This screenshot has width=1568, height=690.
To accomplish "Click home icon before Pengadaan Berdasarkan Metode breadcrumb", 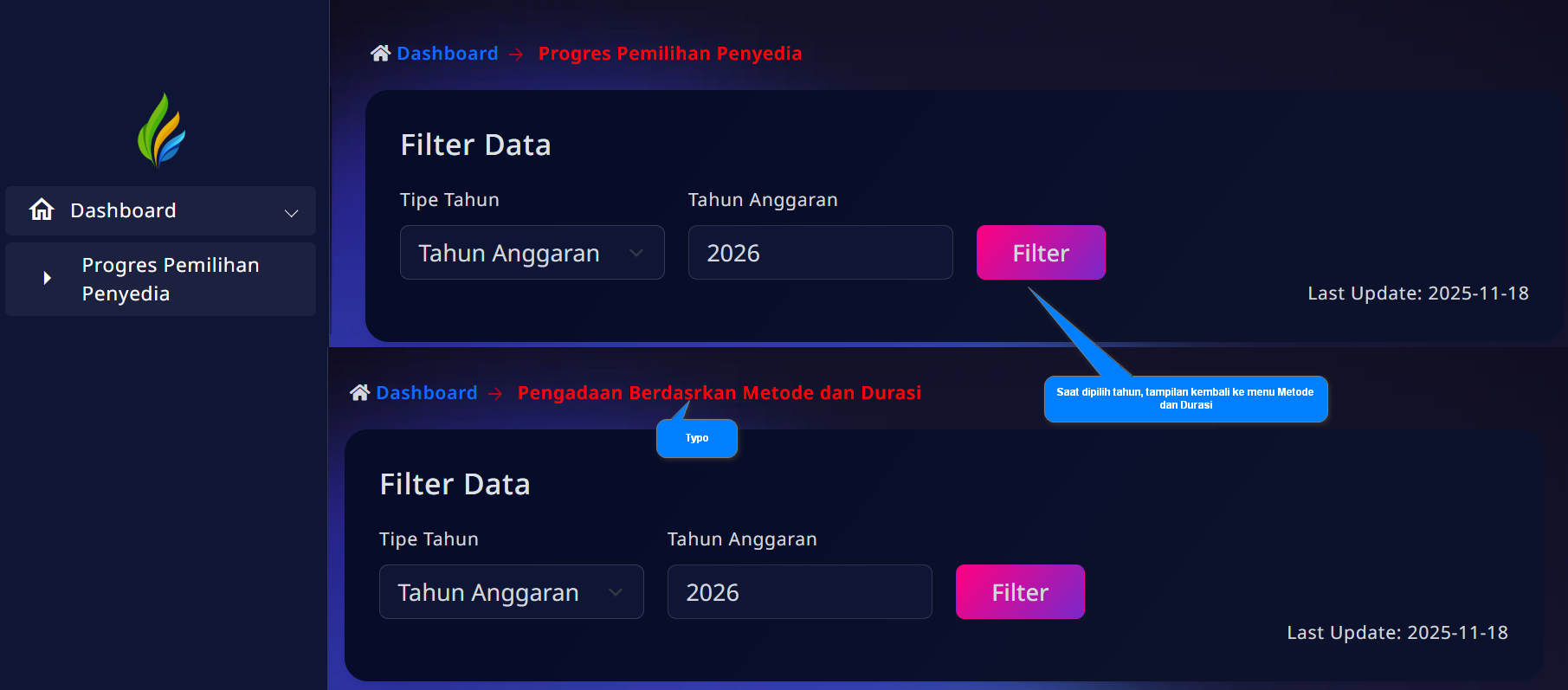I will tap(359, 393).
